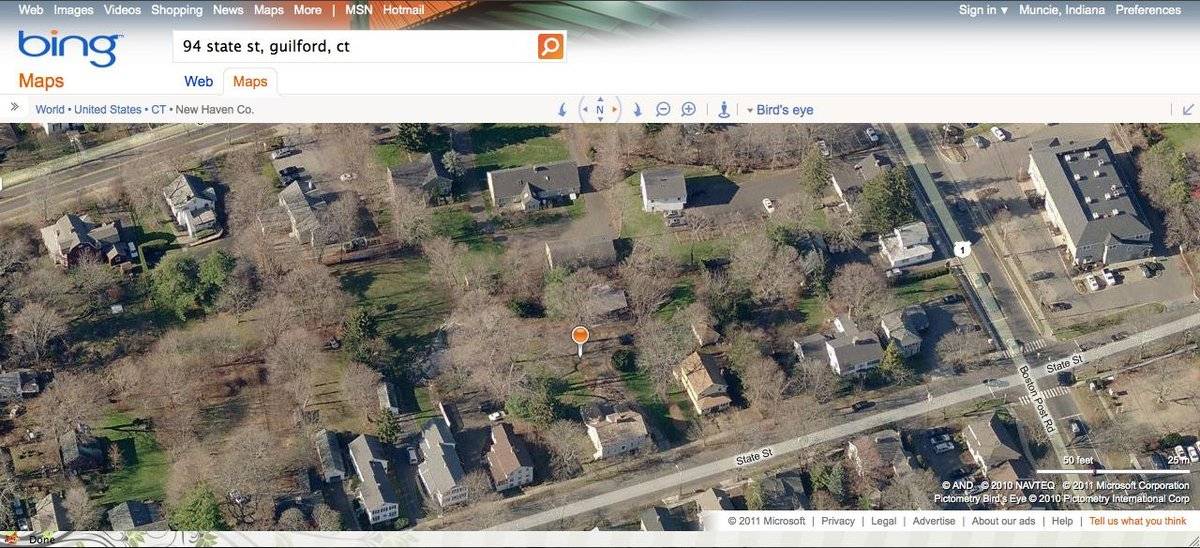Open the Preferences link

coord(1148,10)
